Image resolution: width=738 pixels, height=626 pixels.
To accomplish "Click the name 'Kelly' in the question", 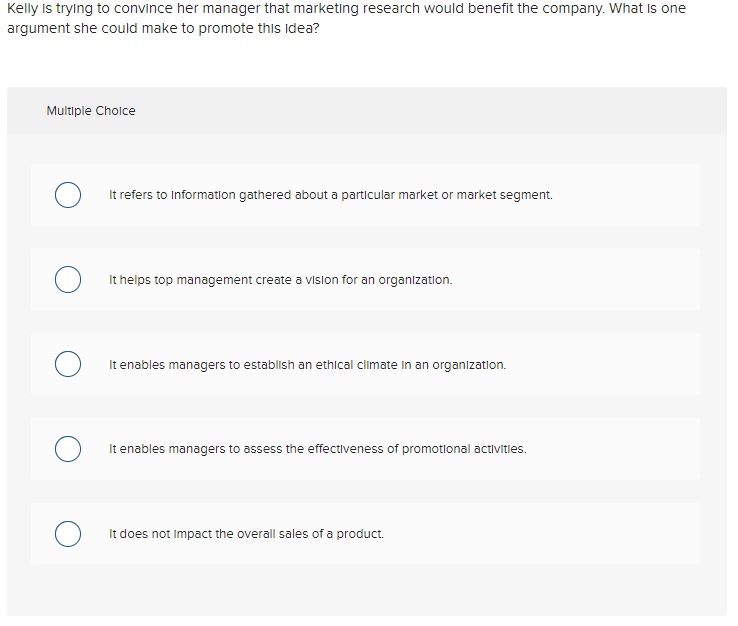I will [x=21, y=8].
